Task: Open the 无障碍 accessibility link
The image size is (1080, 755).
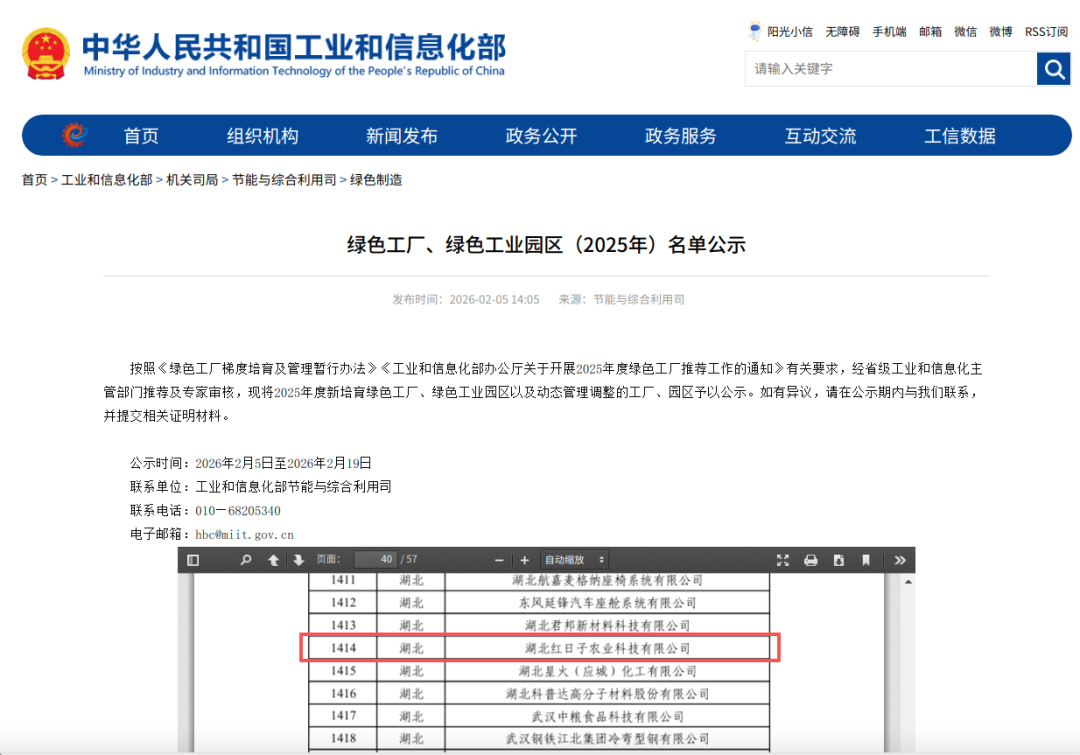Action: [842, 32]
